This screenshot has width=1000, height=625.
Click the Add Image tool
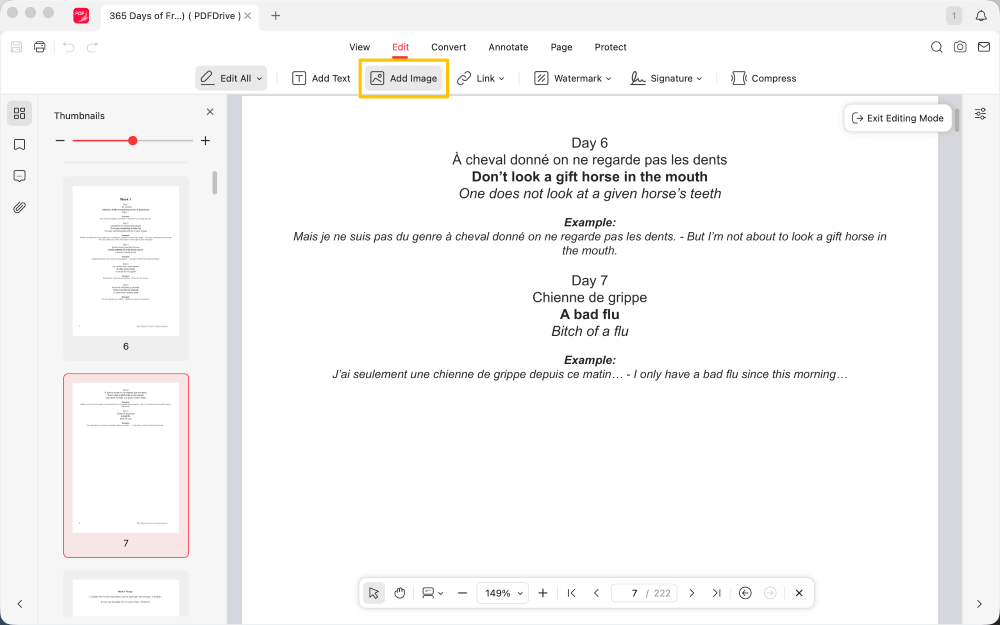tap(404, 78)
